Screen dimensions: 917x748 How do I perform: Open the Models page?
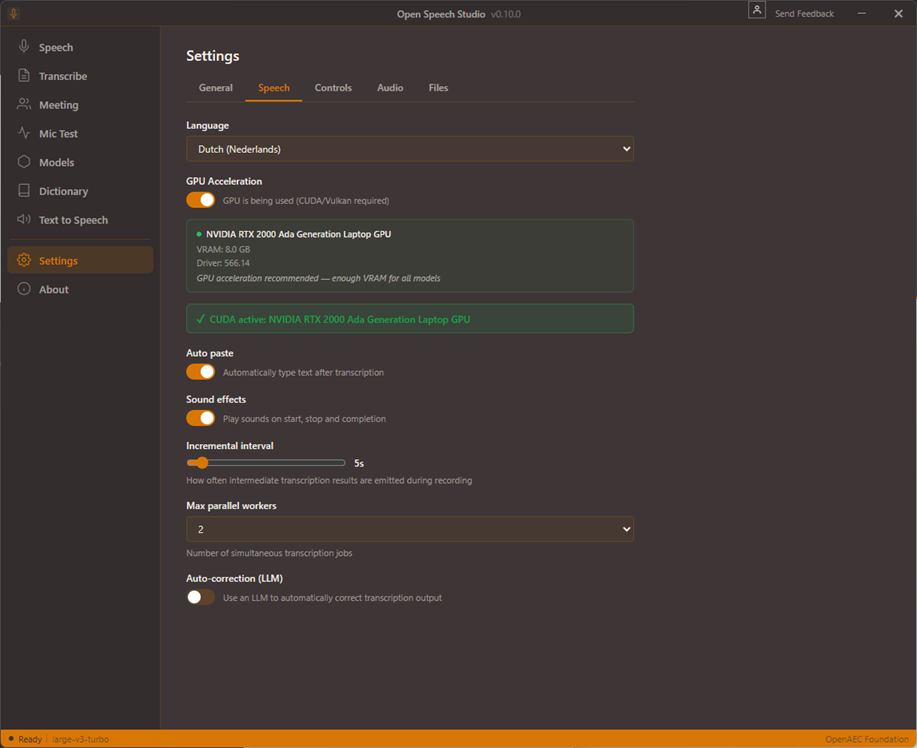[80, 162]
